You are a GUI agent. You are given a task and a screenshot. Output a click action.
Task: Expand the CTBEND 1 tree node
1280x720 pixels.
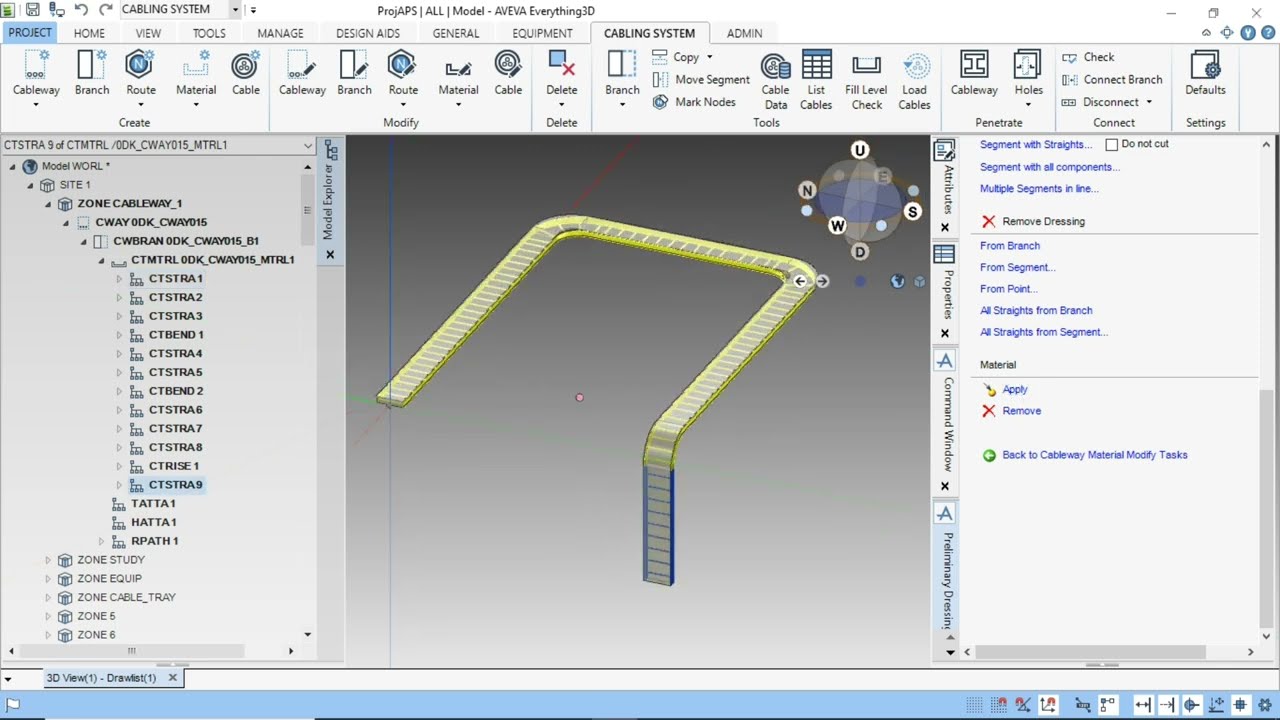click(119, 335)
